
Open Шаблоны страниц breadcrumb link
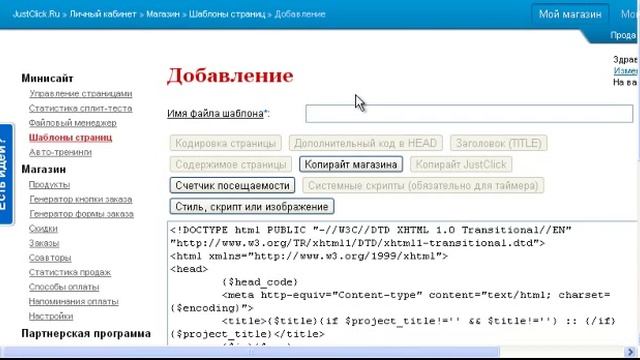pyautogui.click(x=227, y=14)
